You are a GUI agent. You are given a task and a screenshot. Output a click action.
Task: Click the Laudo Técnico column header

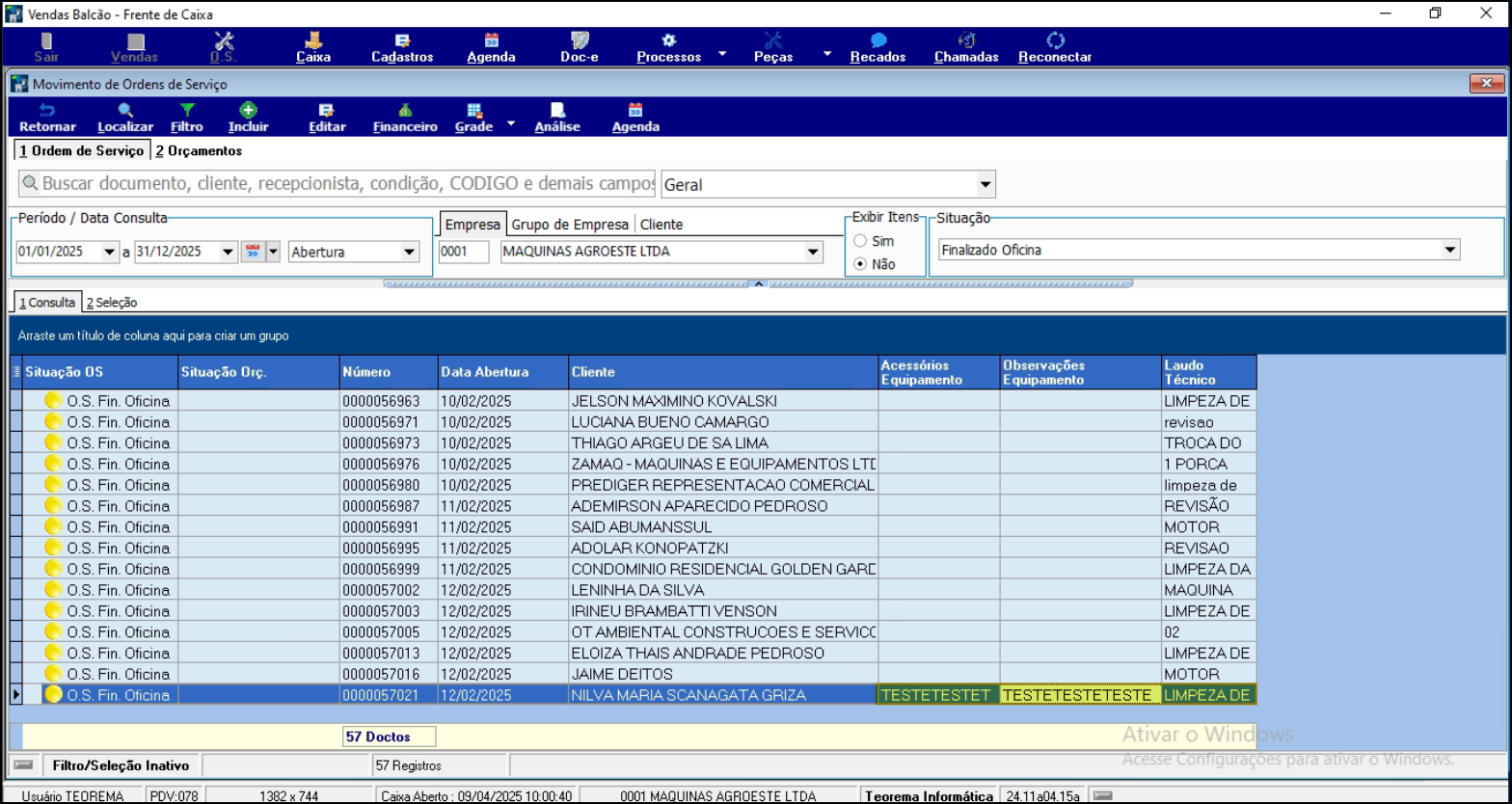point(1209,372)
